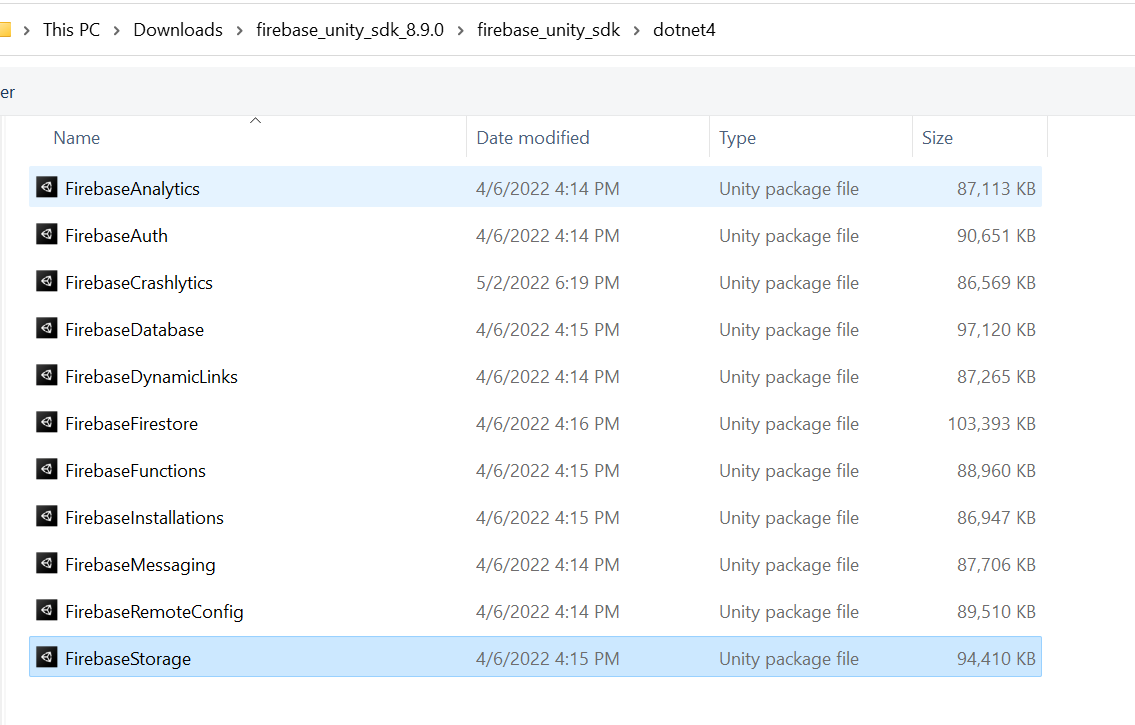The image size is (1135, 725).
Task: Click Type cell in FirebaseMessaging row
Action: tap(789, 565)
